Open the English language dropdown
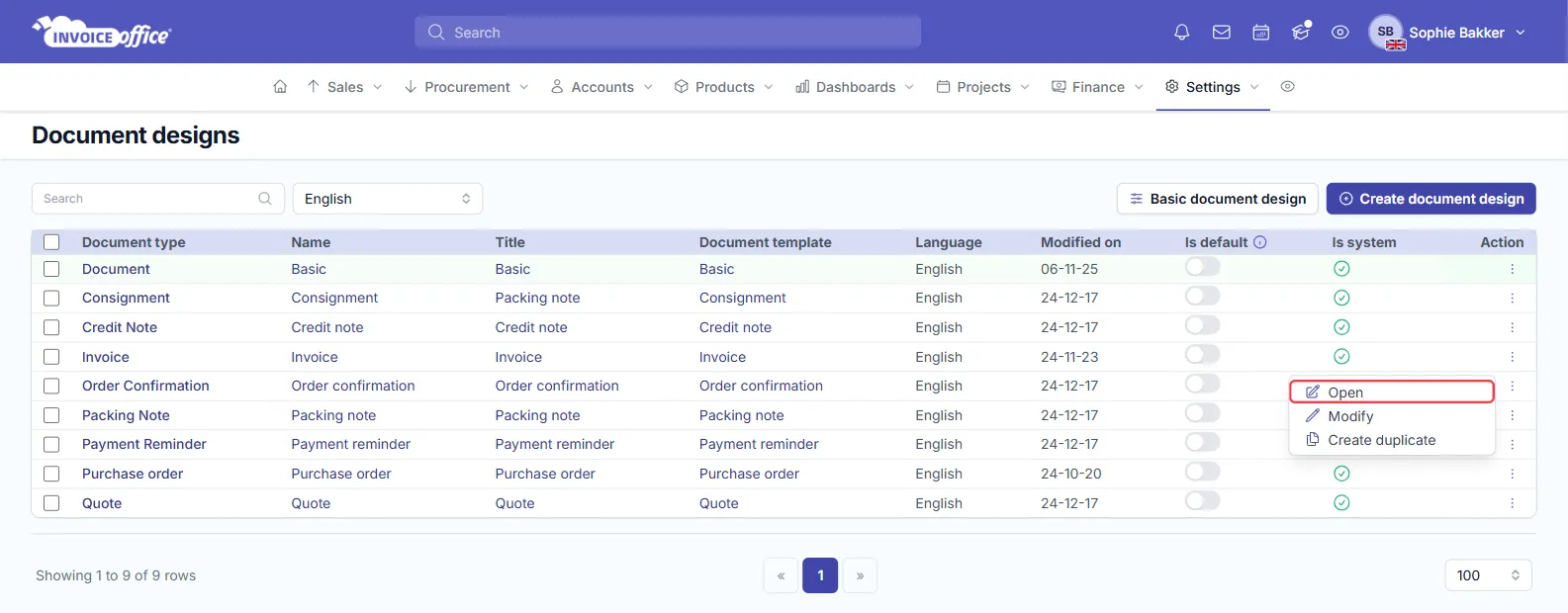Screen dimensions: 1568x613 click(388, 199)
